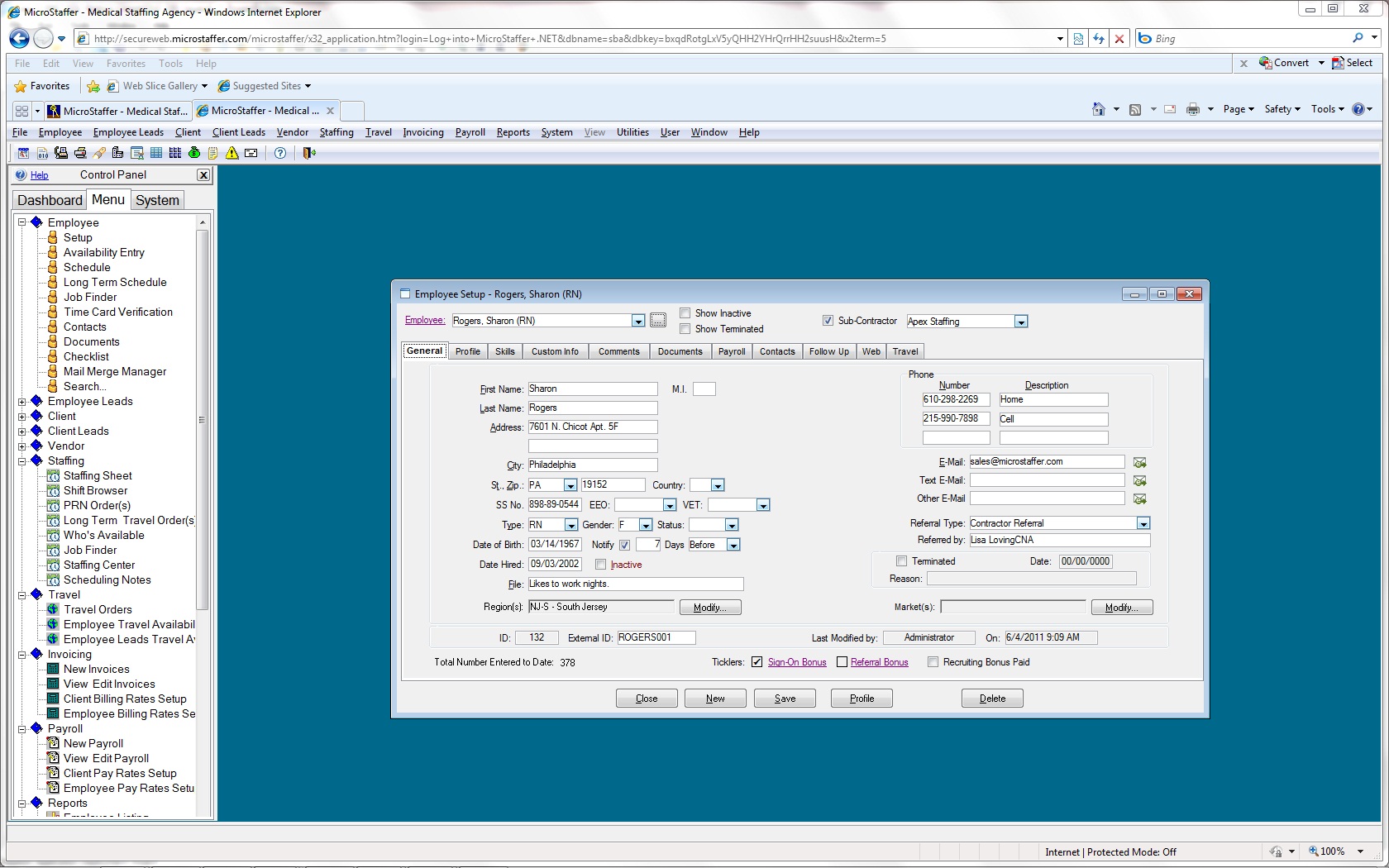Viewport: 1389px width, 868px height.
Task: Click the Sign-On Bonus link
Action: pyautogui.click(x=796, y=662)
